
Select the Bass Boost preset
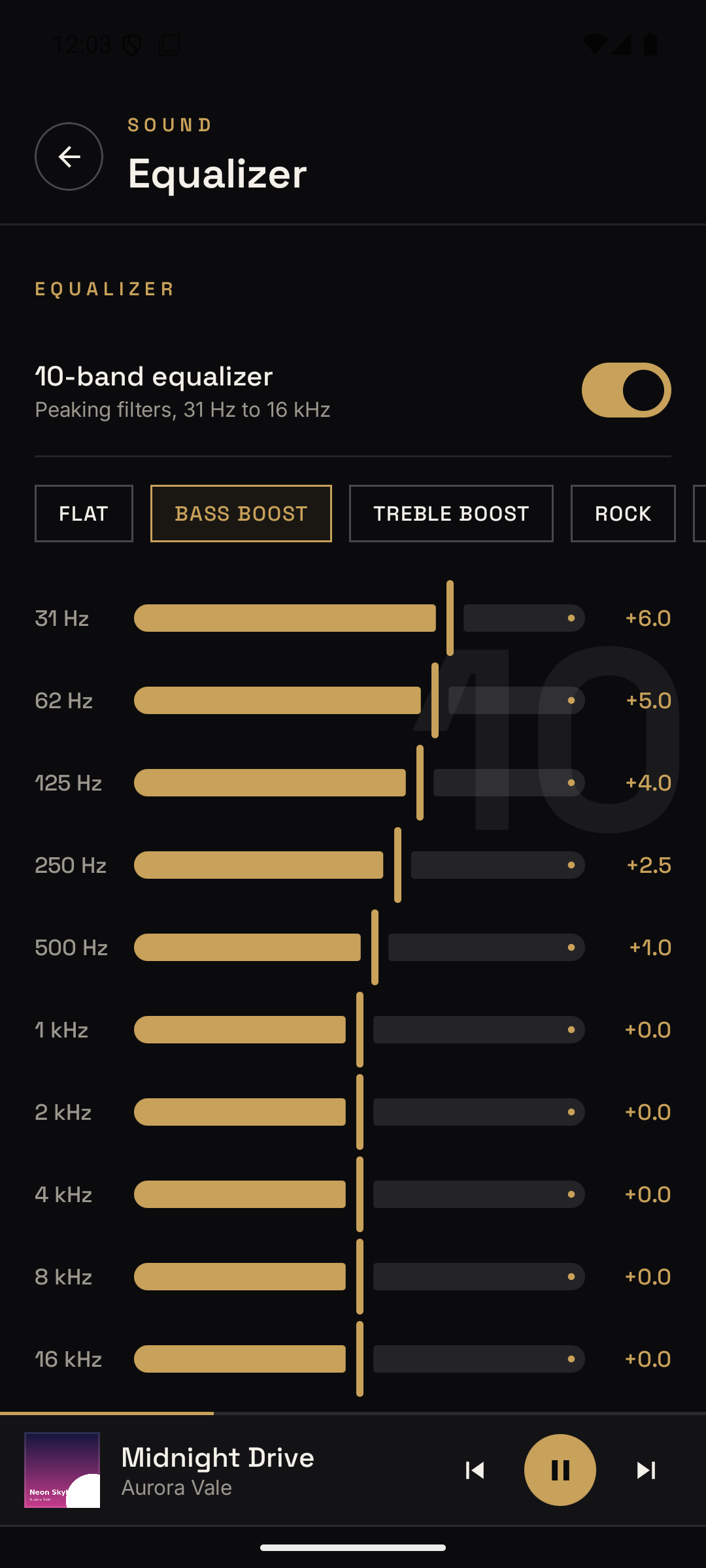tap(241, 514)
